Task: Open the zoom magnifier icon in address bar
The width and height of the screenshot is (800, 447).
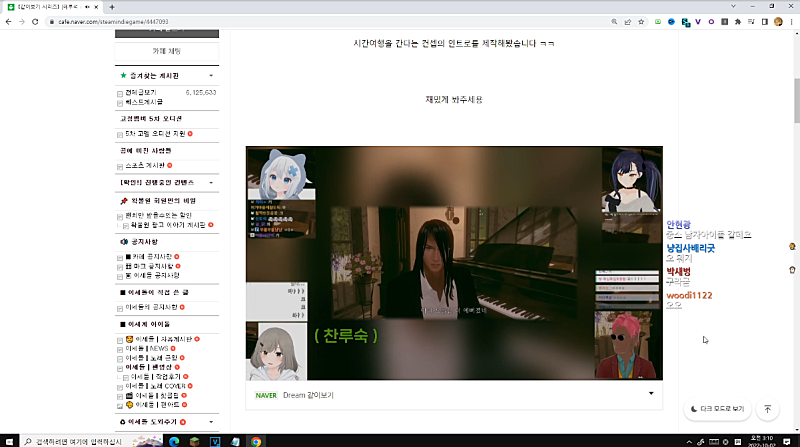Action: [x=614, y=21]
